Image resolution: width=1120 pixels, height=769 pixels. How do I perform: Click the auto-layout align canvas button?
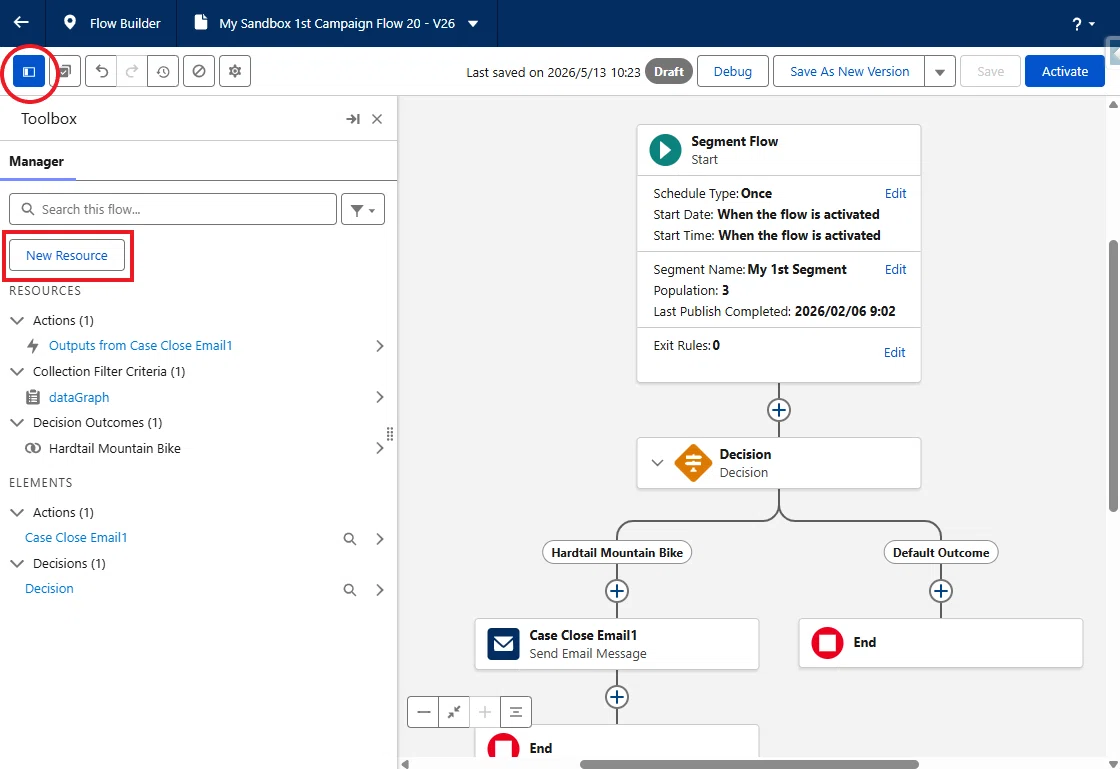click(516, 712)
